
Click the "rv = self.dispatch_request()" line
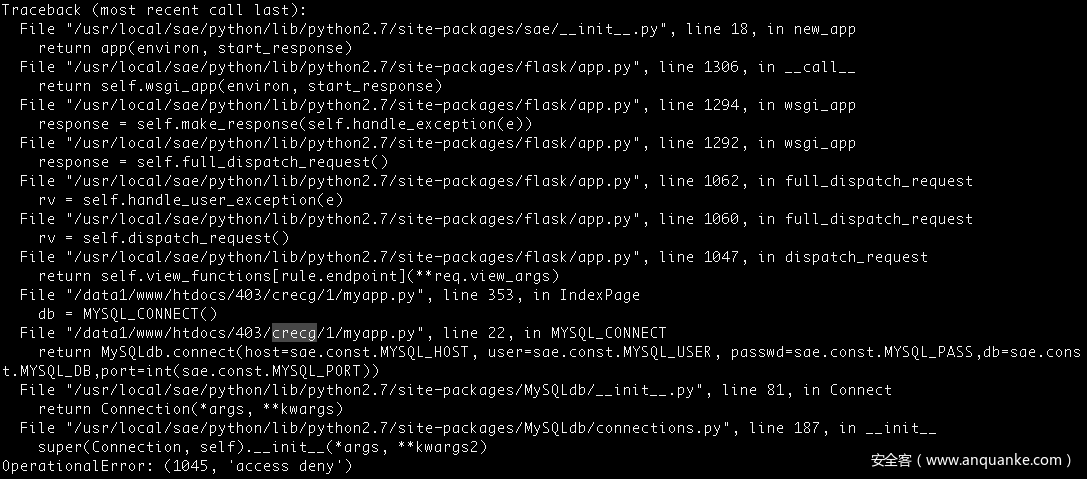pos(163,238)
